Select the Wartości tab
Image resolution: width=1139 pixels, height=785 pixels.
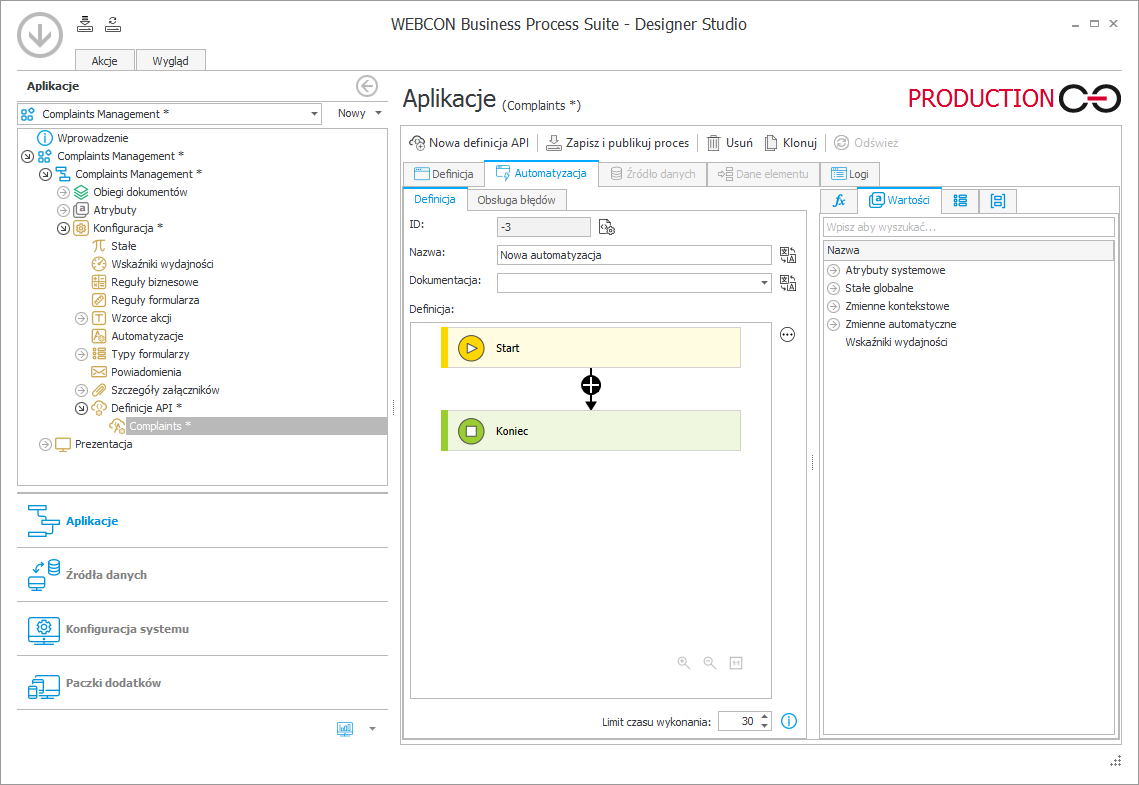tap(899, 200)
